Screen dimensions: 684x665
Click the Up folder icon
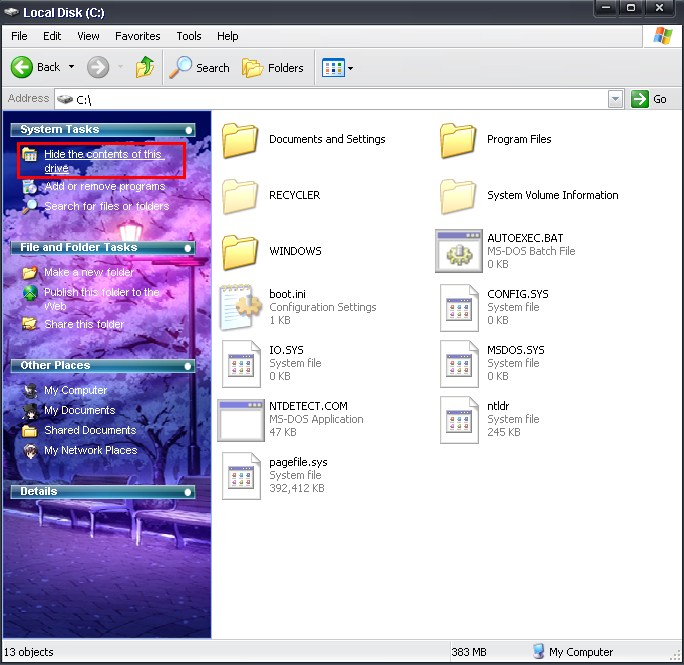point(144,67)
